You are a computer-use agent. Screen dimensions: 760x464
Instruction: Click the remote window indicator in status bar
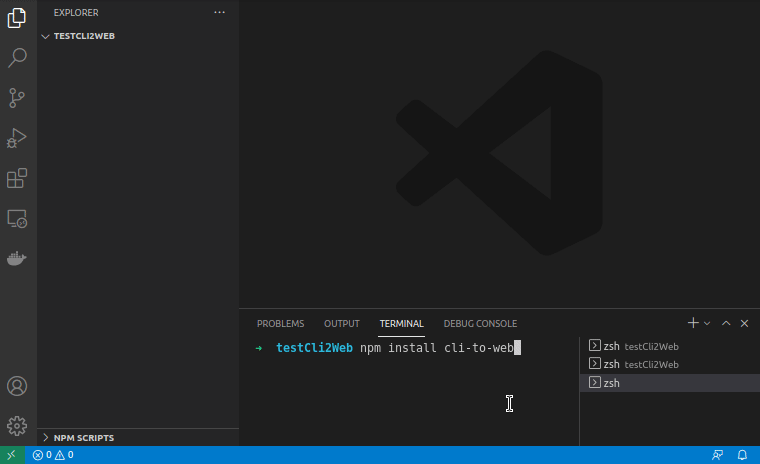pos(12,455)
